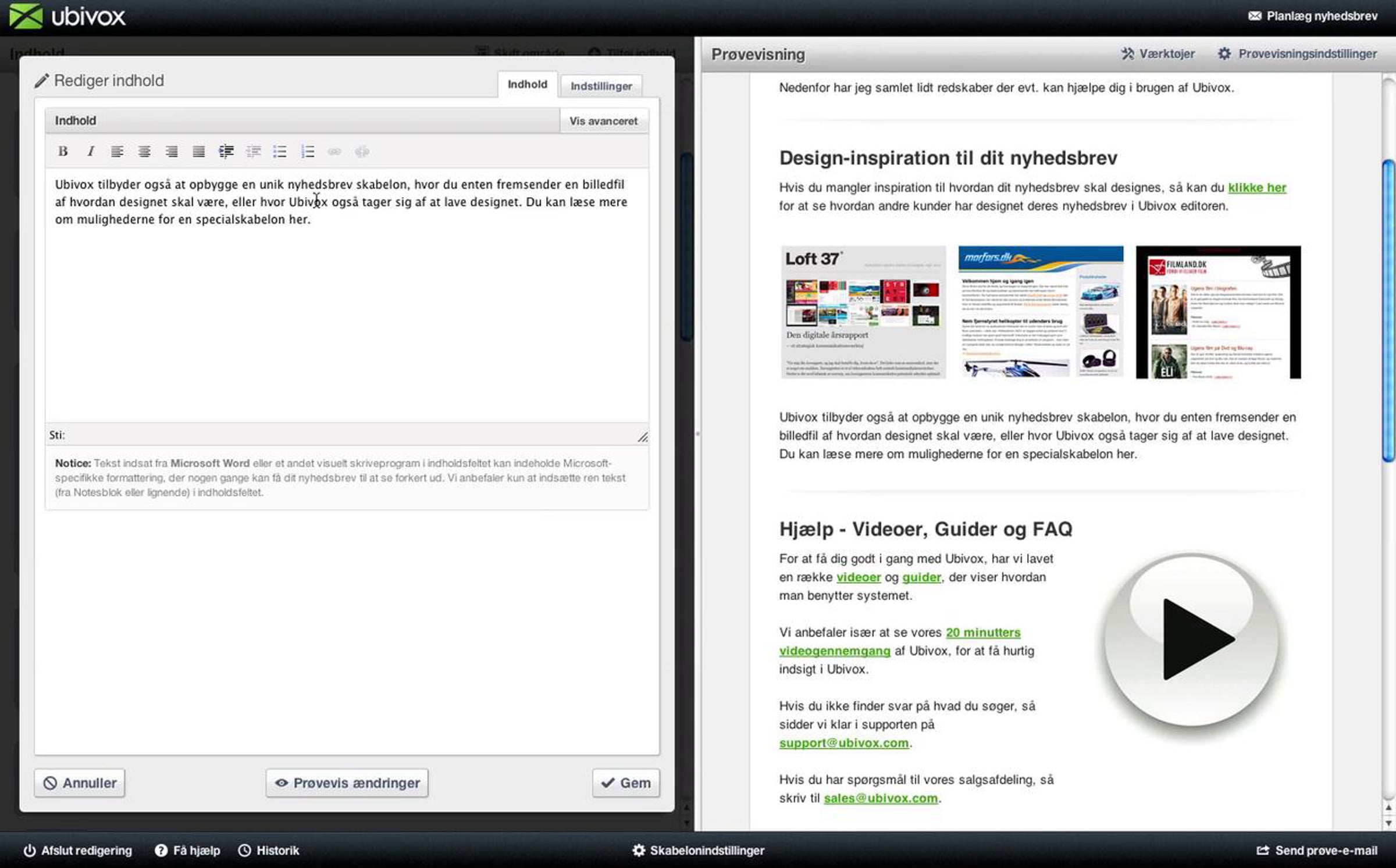Open the Loft 37 newsletter thumbnail
The width and height of the screenshot is (1396, 868).
tap(863, 312)
